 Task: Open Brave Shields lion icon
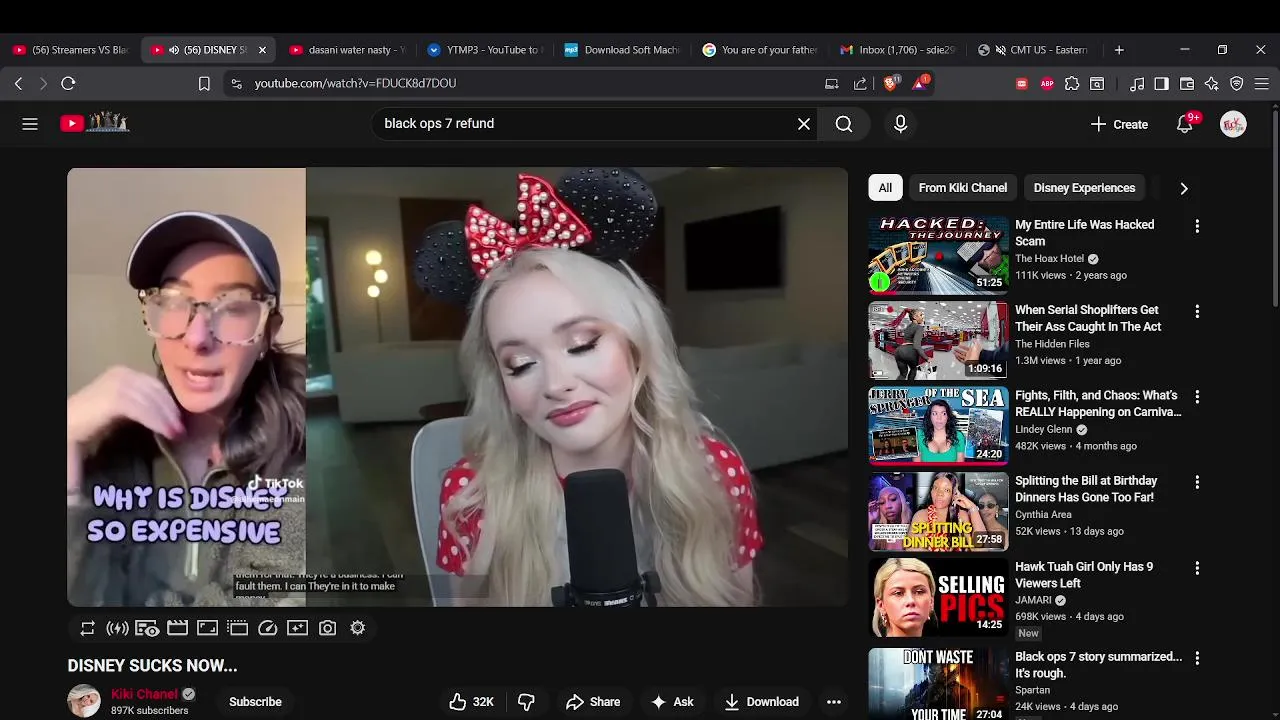click(891, 83)
